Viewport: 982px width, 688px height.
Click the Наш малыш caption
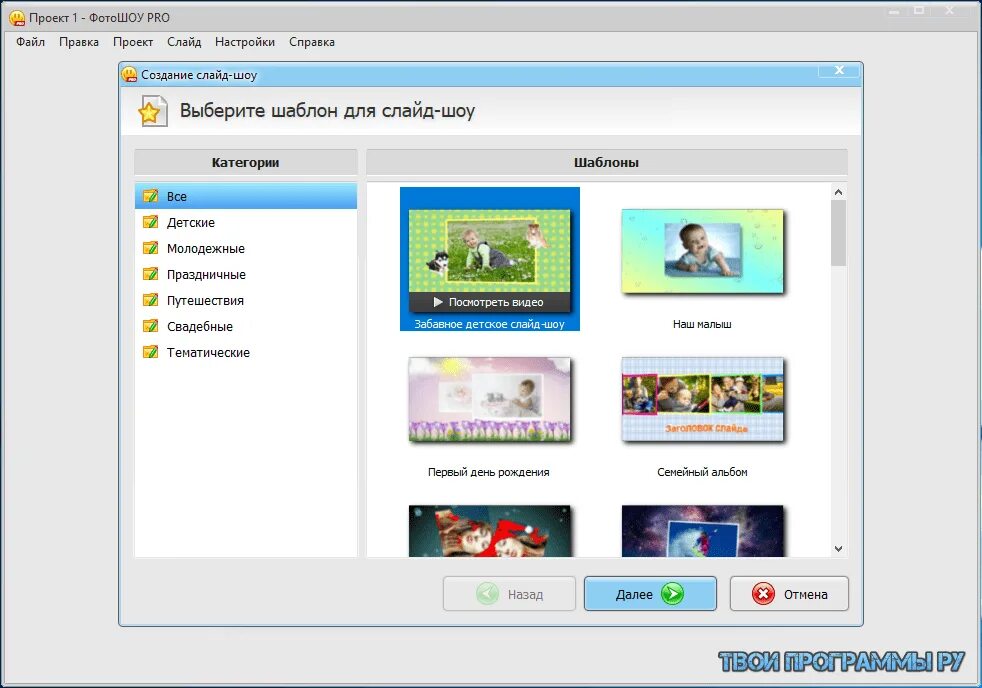[702, 324]
